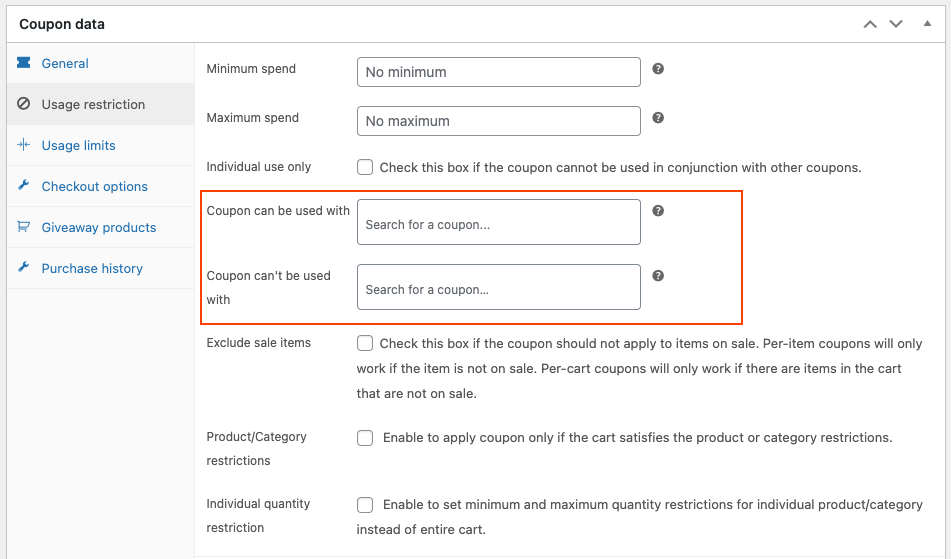Viewport: 951px width, 559px height.
Task: Click the Maximum spend label
Action: [x=252, y=118]
